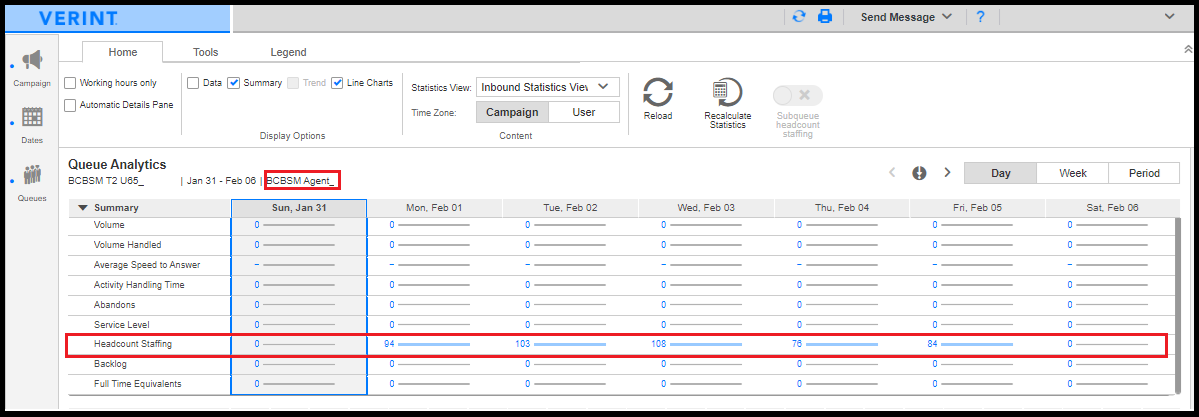
Task: Click the Volume Handled row label
Action: [x=128, y=245]
